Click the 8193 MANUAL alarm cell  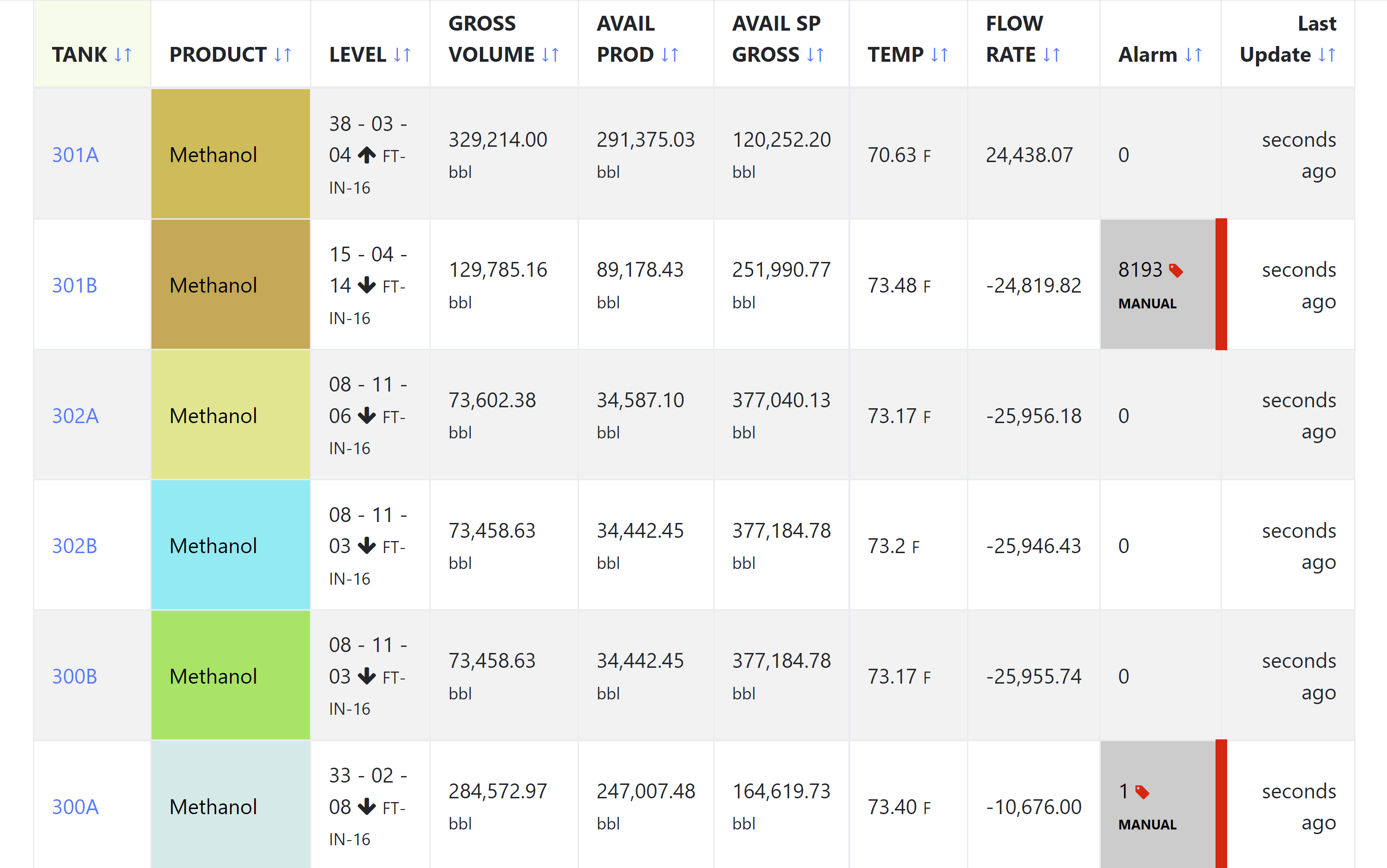coord(1157,285)
